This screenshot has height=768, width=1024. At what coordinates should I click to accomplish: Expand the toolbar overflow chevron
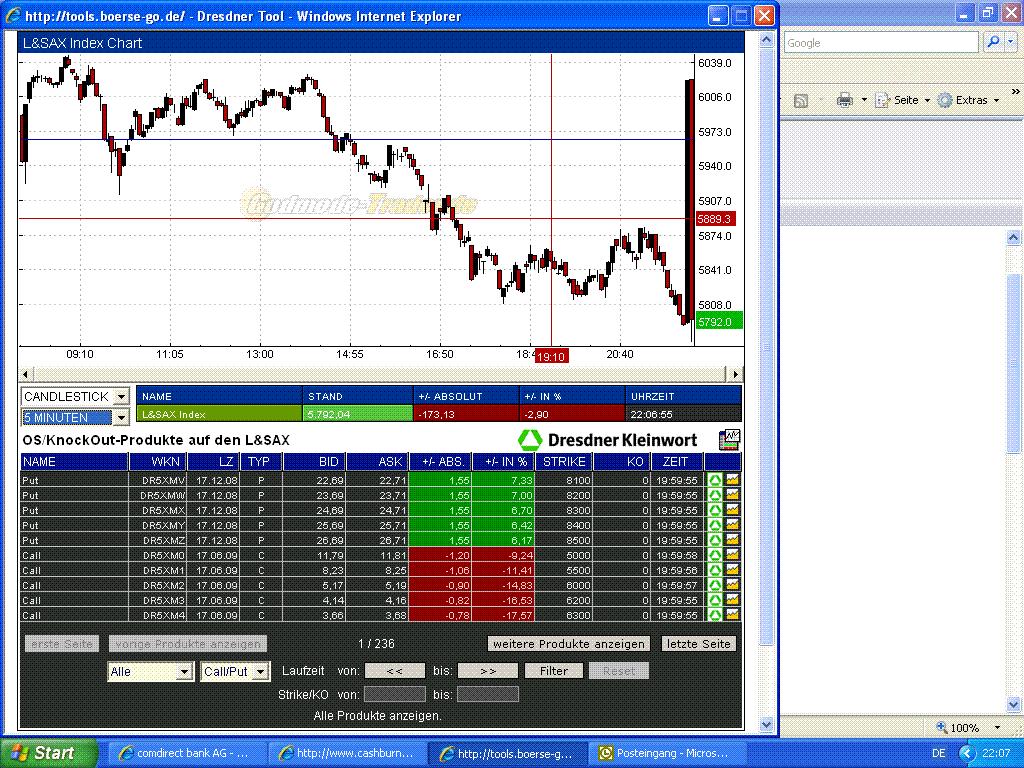click(1015, 92)
